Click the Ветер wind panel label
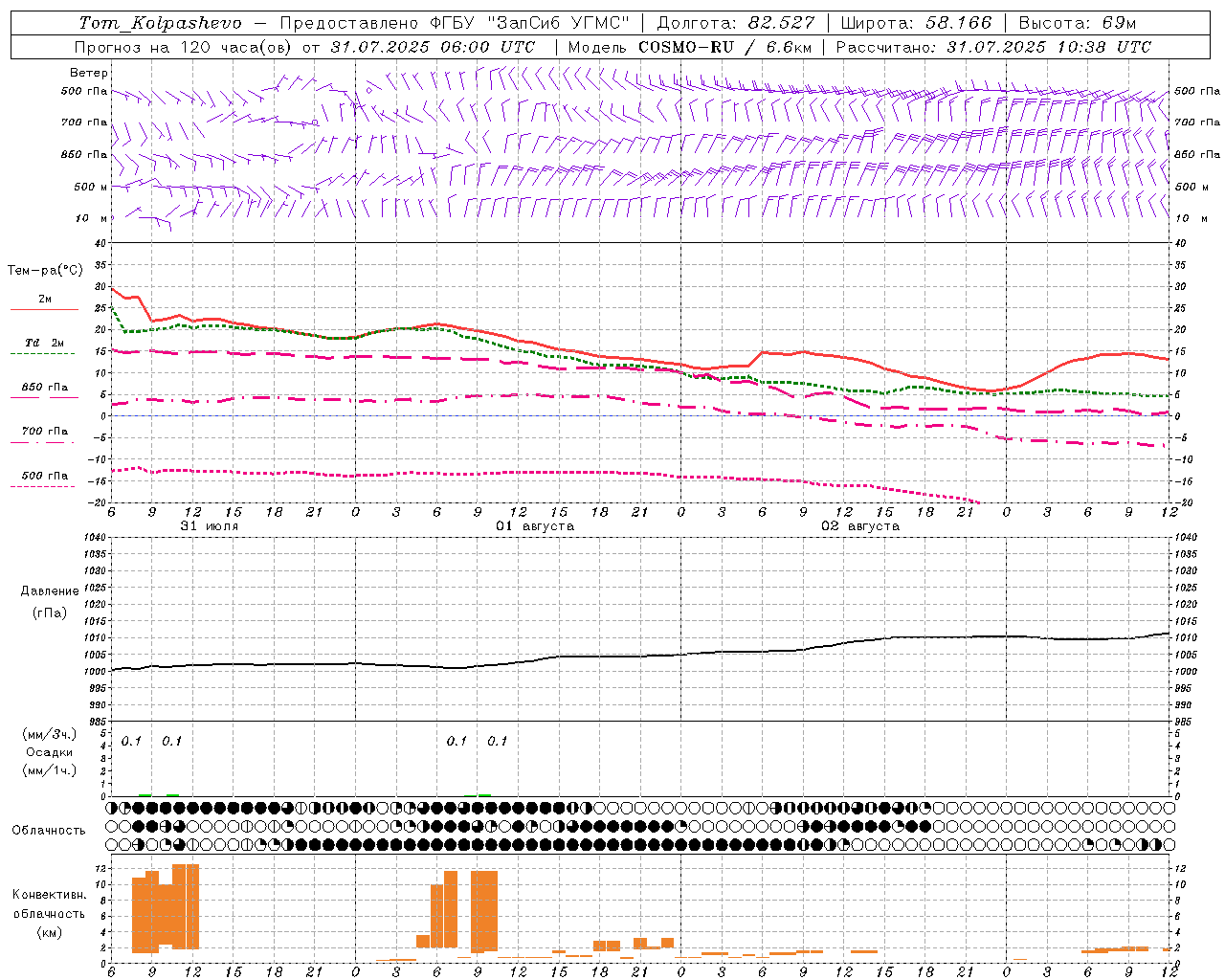This screenshot has width=1225, height=980. click(x=89, y=73)
